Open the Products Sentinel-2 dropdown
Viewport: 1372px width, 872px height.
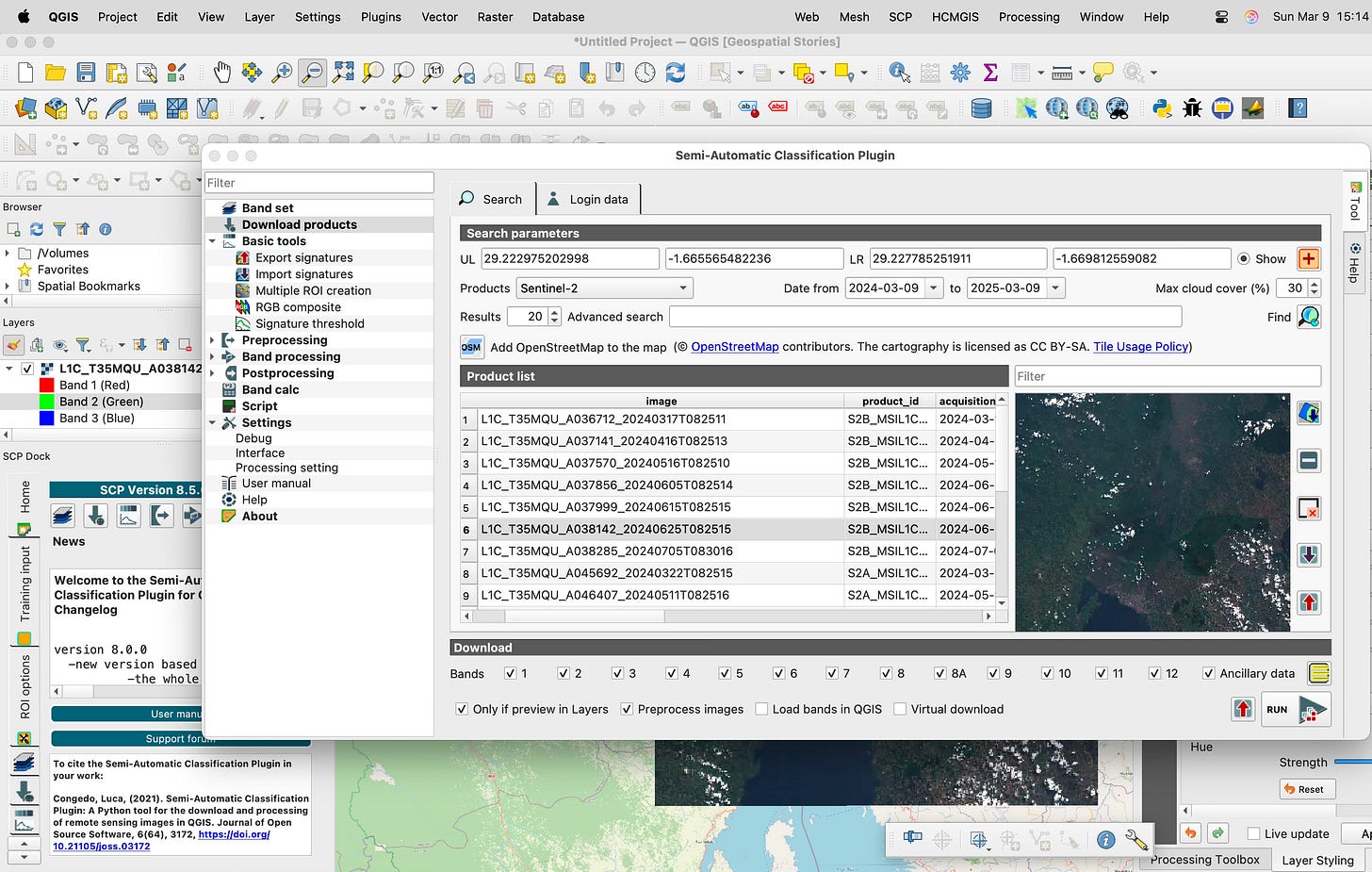pyautogui.click(x=604, y=288)
